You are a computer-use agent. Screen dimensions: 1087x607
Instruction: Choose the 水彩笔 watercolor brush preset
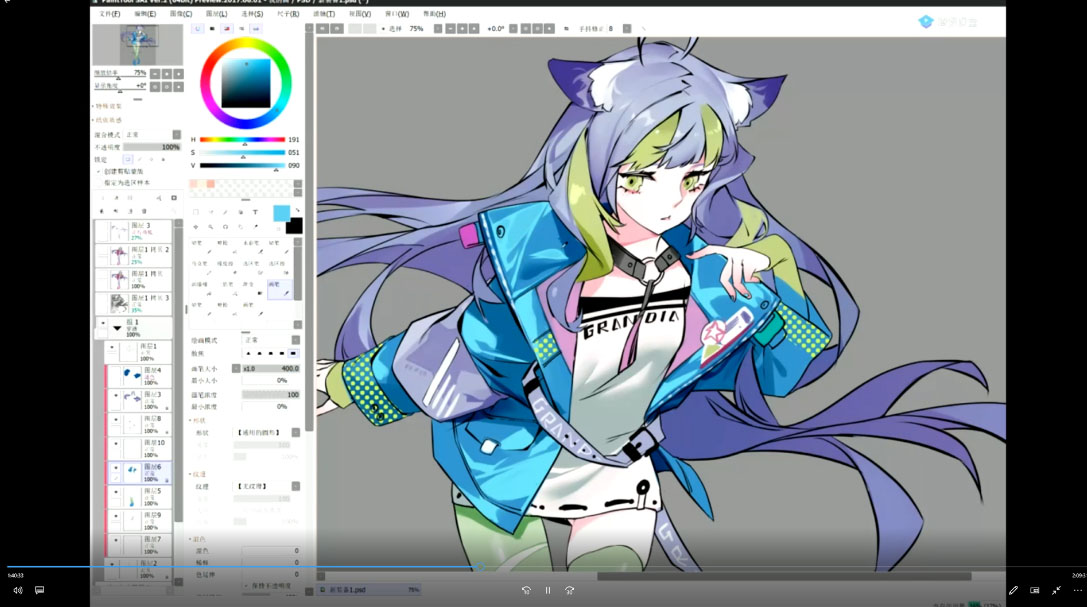point(252,247)
